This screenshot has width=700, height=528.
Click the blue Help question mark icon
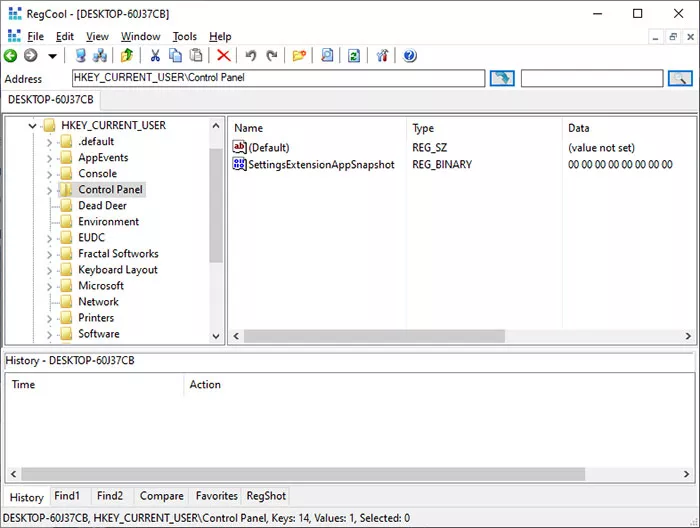point(409,56)
